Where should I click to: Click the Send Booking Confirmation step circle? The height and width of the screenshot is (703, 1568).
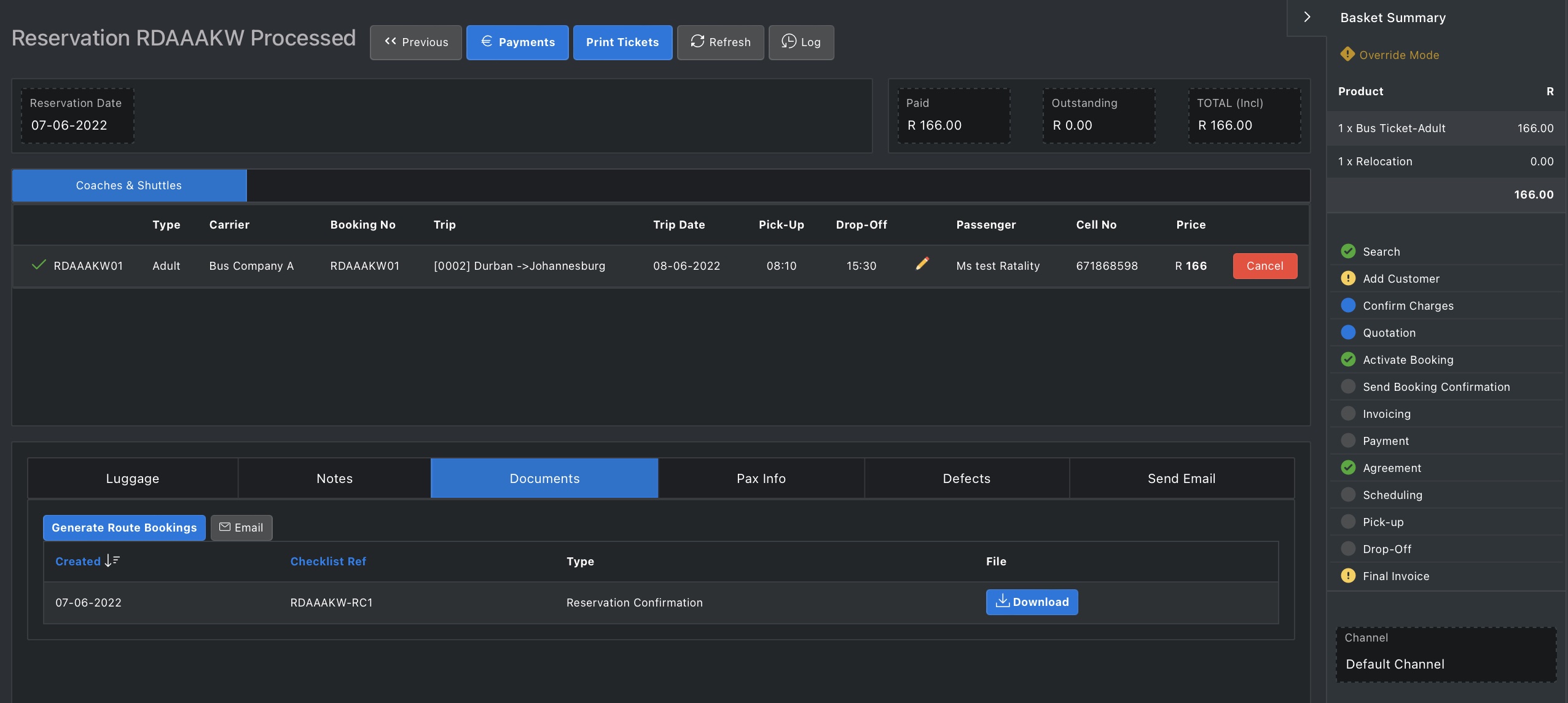coord(1349,387)
